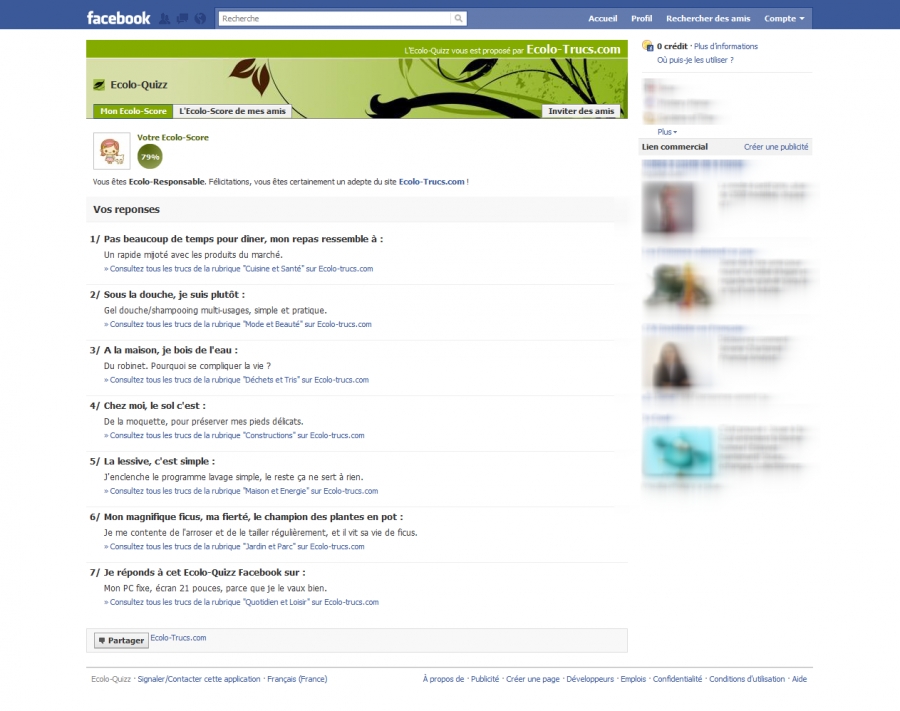
Task: Focus the Recherche search field
Action: (335, 18)
